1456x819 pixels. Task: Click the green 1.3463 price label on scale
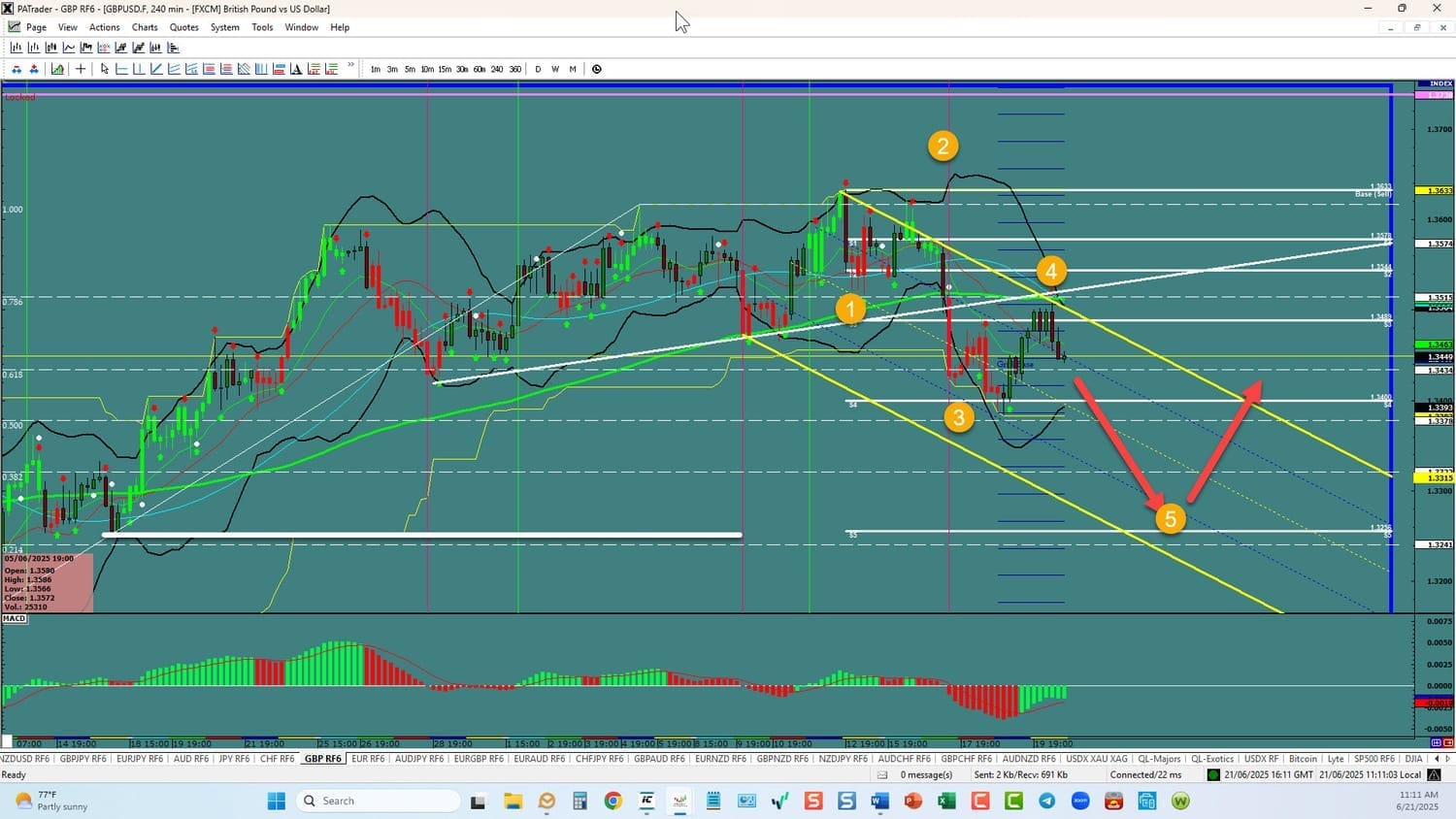pyautogui.click(x=1434, y=344)
